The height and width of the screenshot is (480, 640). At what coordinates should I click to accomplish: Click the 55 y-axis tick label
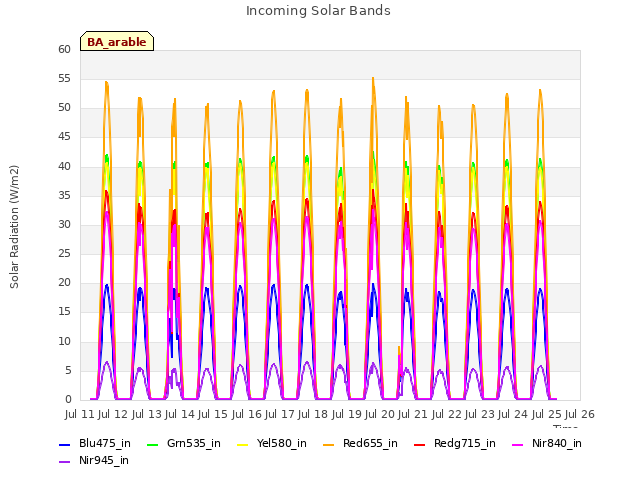tap(64, 78)
